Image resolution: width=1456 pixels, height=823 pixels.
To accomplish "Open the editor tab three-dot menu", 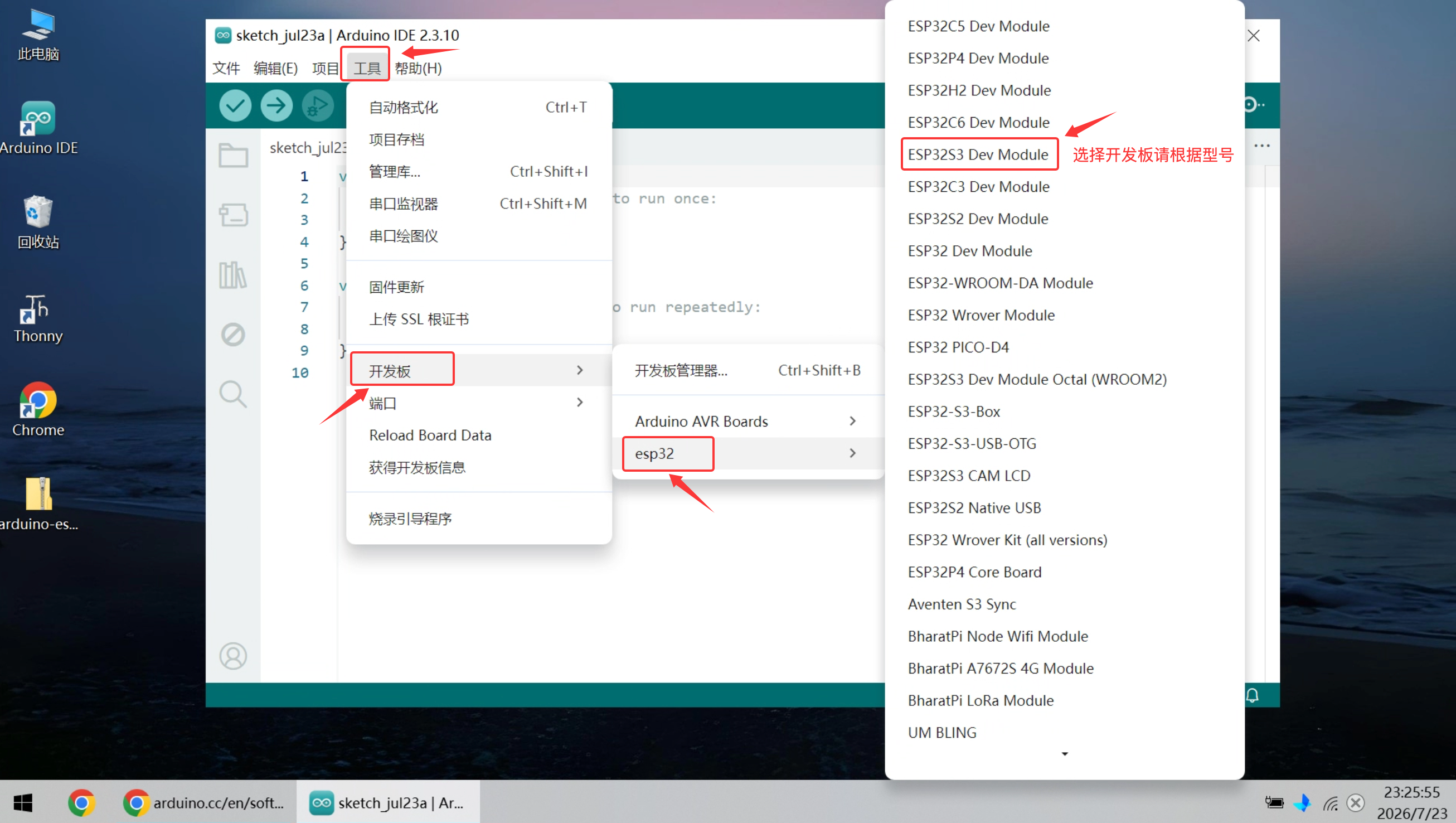I will (x=1261, y=146).
